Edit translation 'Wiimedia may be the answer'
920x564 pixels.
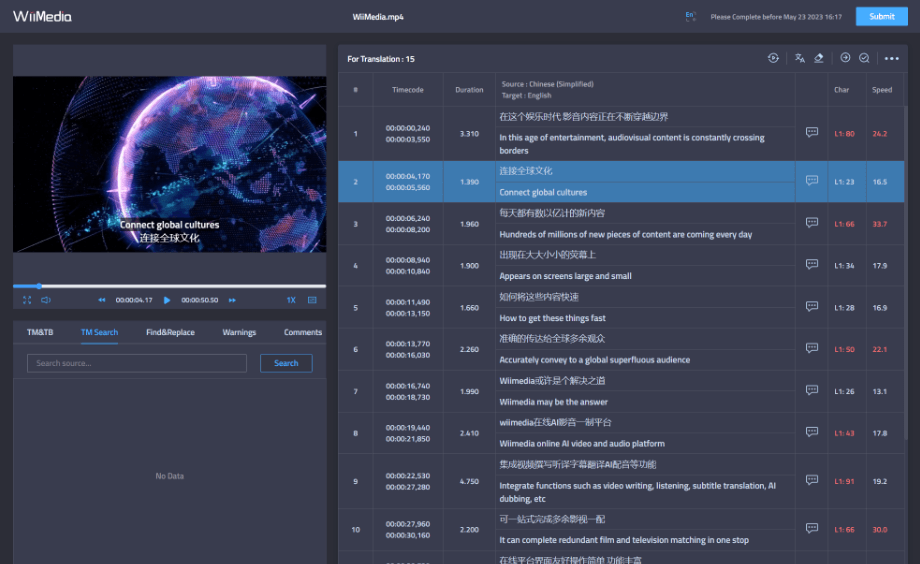tap(645, 402)
